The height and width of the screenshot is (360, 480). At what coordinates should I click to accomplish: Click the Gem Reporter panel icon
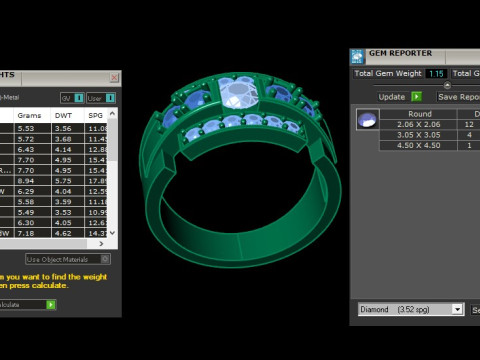pos(357,57)
